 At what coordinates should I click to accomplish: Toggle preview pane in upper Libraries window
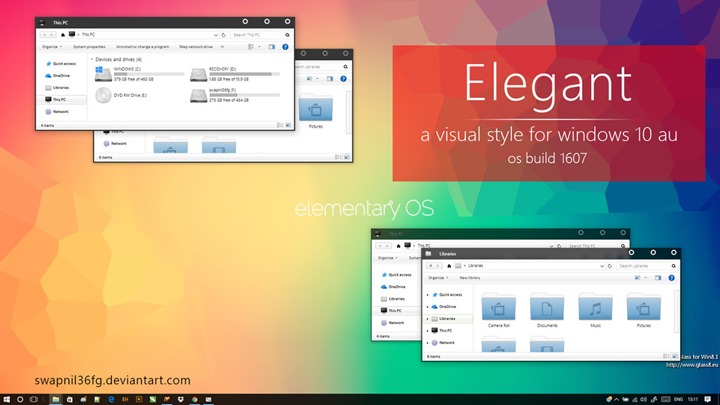tap(330, 79)
